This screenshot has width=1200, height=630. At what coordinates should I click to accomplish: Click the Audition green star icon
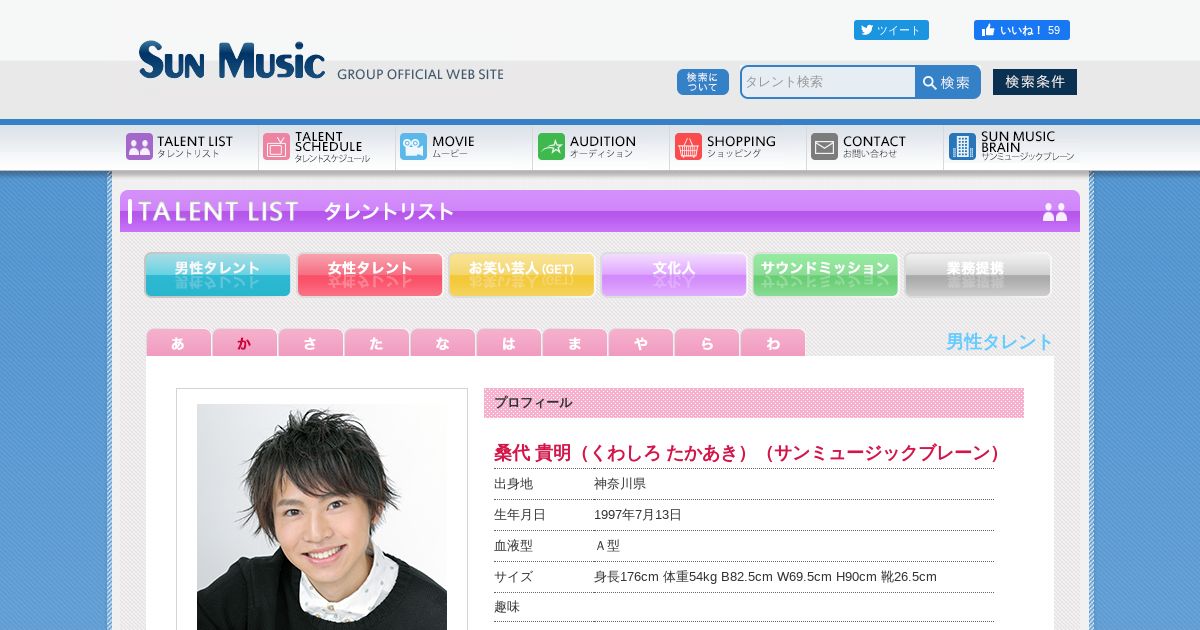551,147
